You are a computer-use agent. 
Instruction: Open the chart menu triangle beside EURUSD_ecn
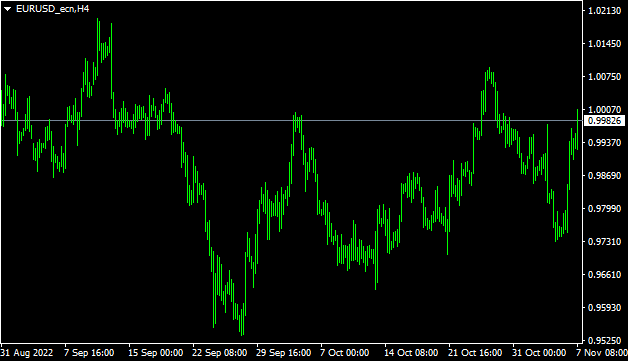8,9
